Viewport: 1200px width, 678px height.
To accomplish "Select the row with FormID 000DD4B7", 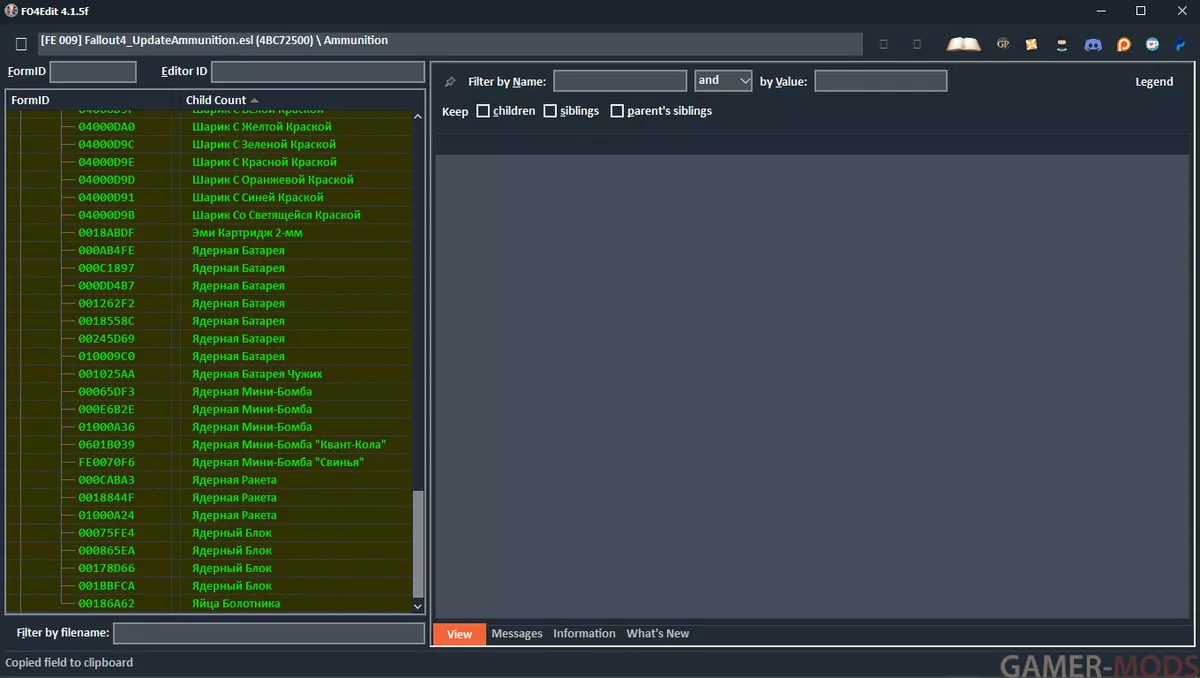I will pos(208,286).
